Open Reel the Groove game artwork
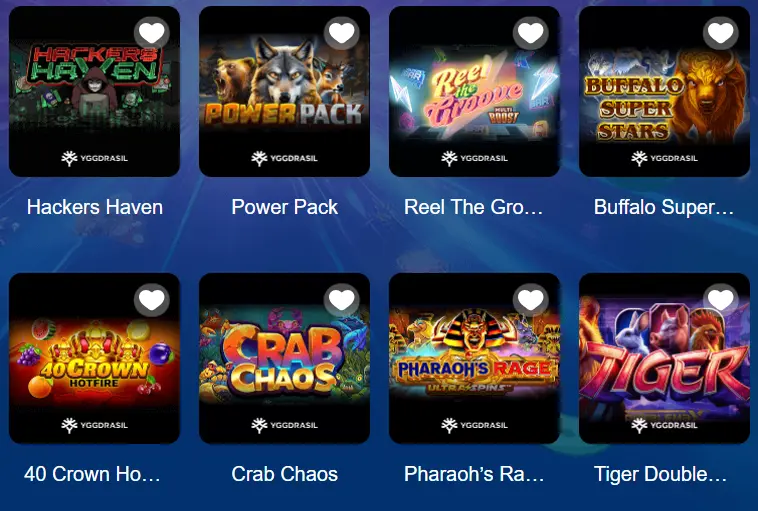758x511 pixels. pyautogui.click(x=474, y=91)
